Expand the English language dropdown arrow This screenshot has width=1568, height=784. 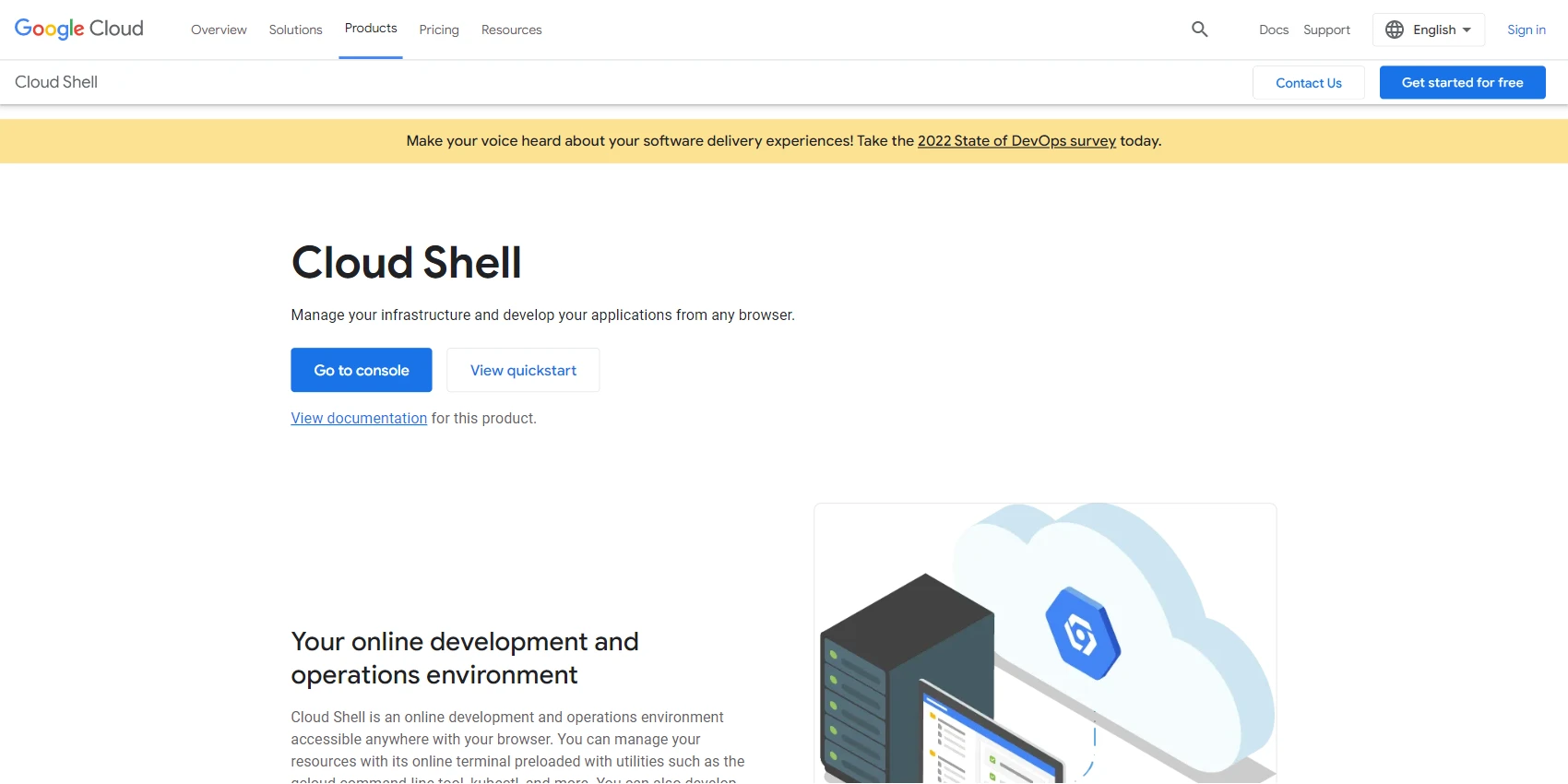(x=1467, y=30)
